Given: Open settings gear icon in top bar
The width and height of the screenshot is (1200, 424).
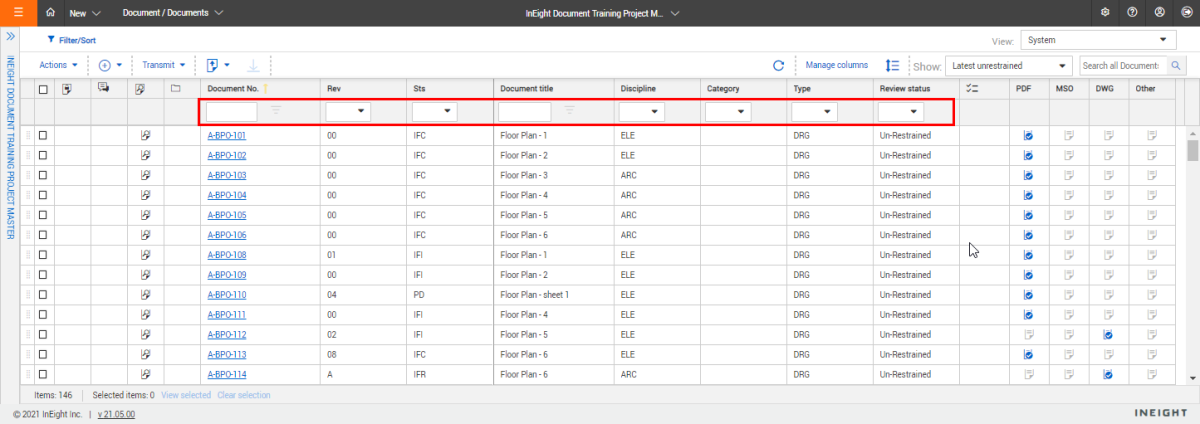Looking at the screenshot, I should pyautogui.click(x=1104, y=13).
